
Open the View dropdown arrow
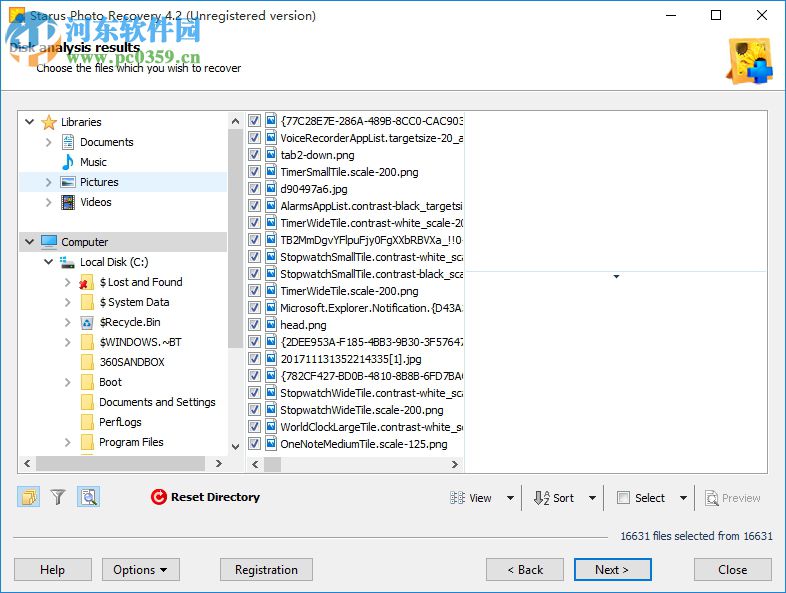pos(510,498)
